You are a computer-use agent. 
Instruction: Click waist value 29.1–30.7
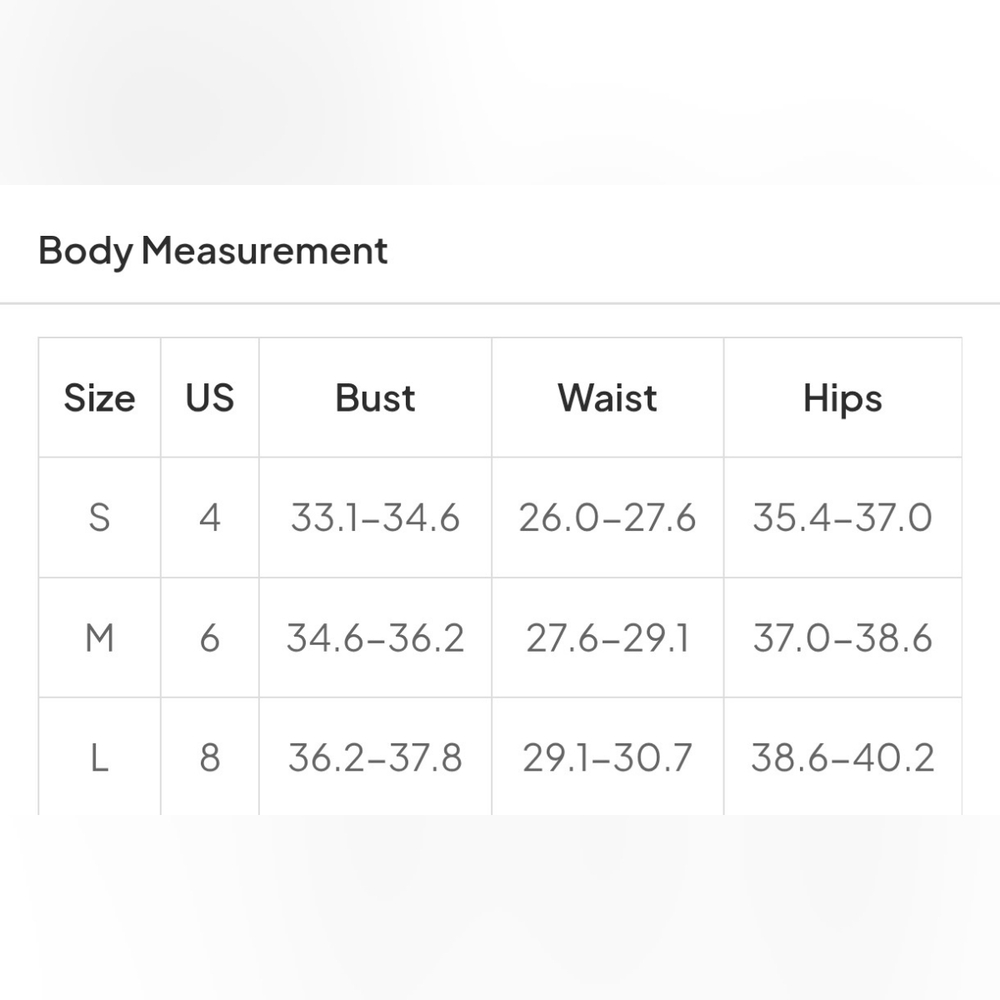[x=607, y=758]
